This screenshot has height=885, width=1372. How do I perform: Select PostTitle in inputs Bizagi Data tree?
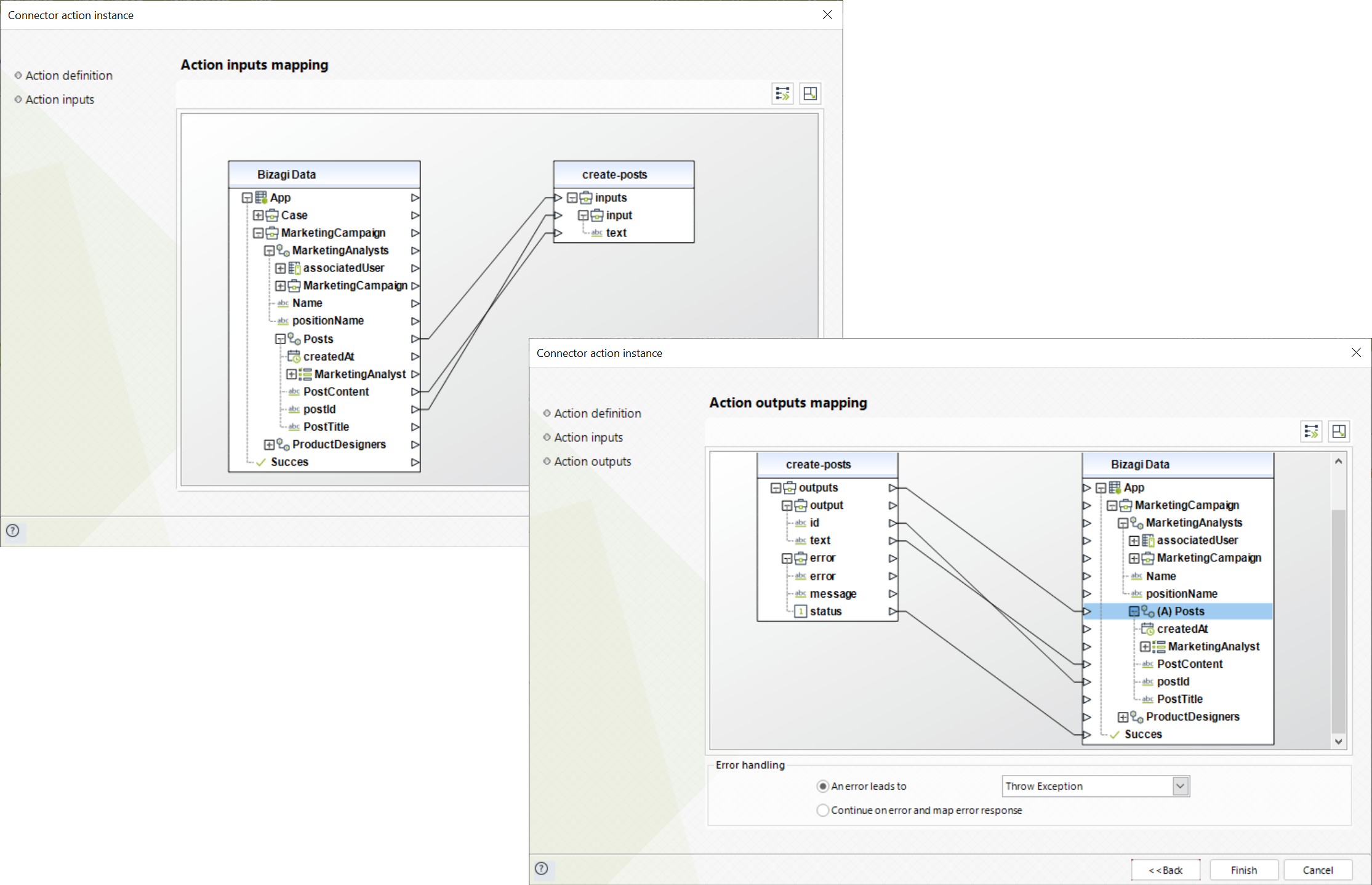tap(326, 426)
